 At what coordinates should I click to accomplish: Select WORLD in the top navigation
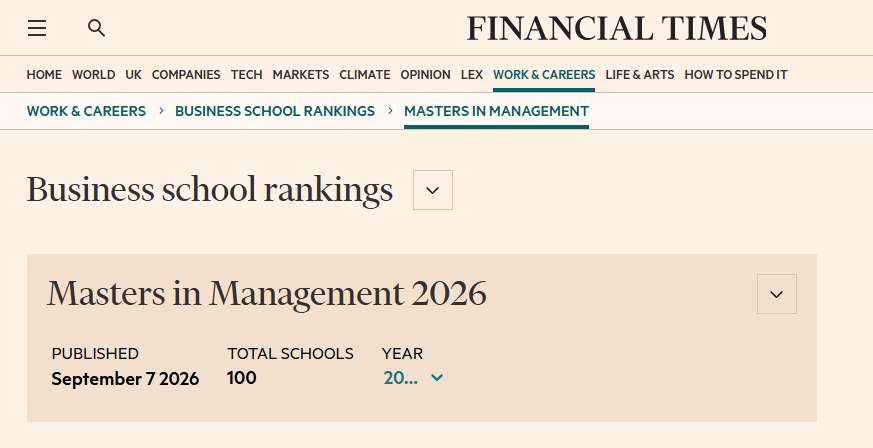(x=94, y=75)
